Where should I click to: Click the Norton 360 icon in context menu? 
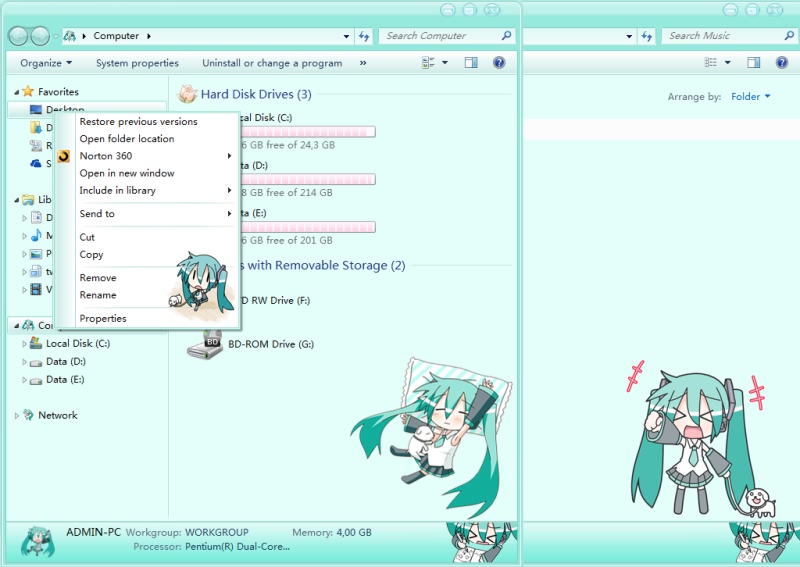(x=64, y=156)
